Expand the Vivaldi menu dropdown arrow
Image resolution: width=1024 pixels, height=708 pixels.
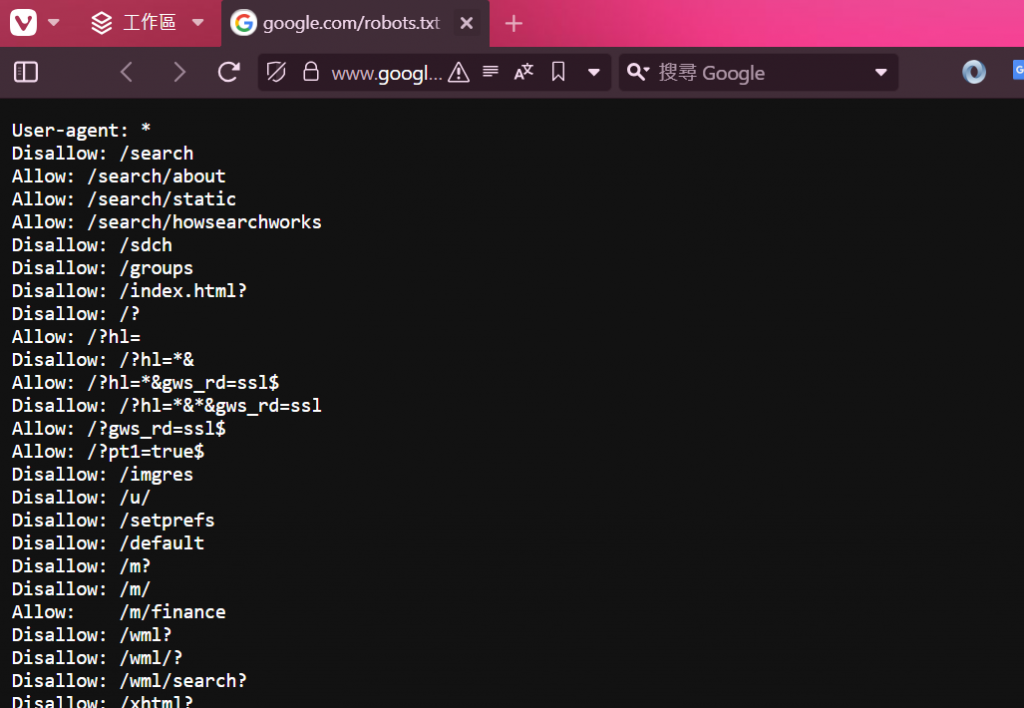pos(54,23)
